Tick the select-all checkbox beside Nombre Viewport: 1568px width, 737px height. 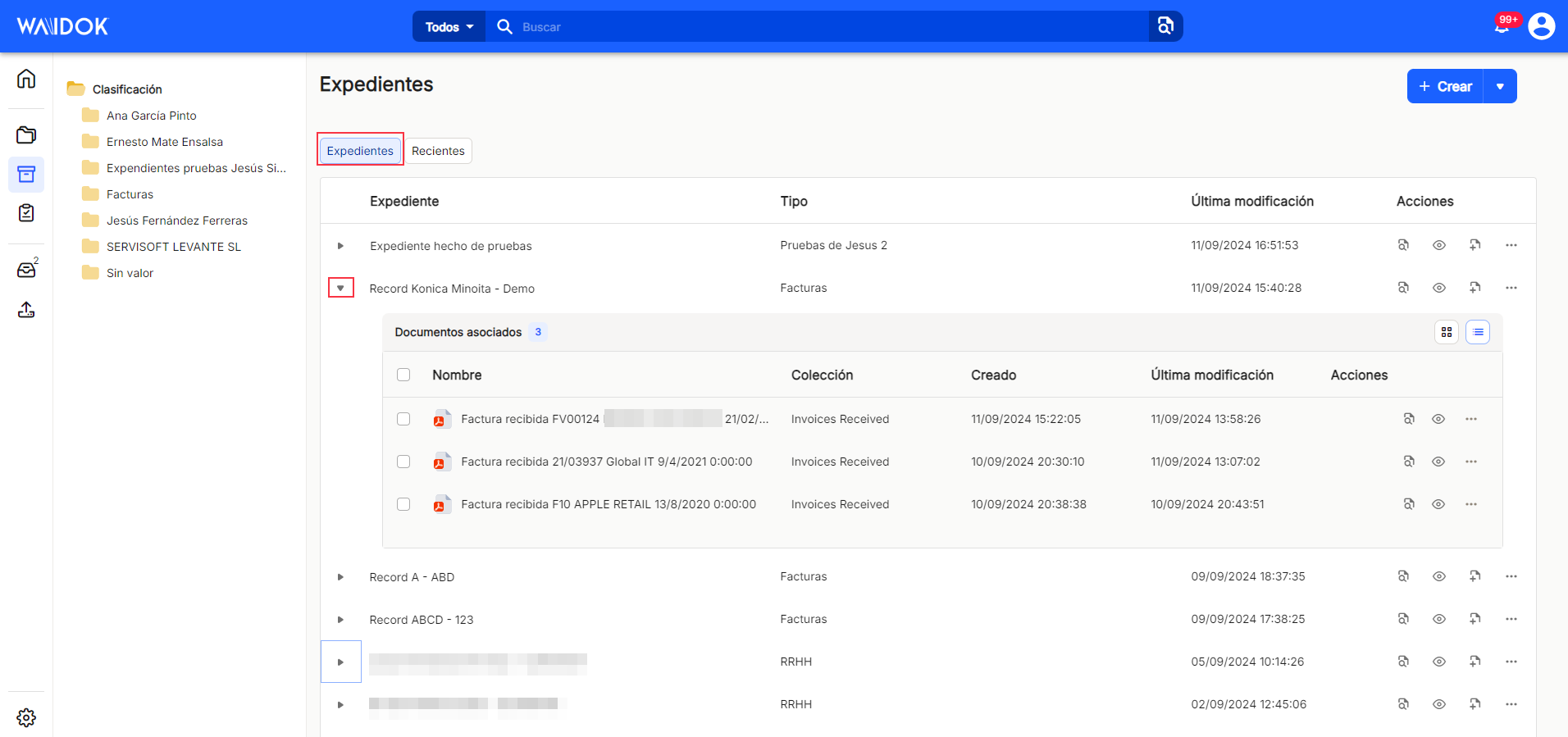pyautogui.click(x=403, y=375)
